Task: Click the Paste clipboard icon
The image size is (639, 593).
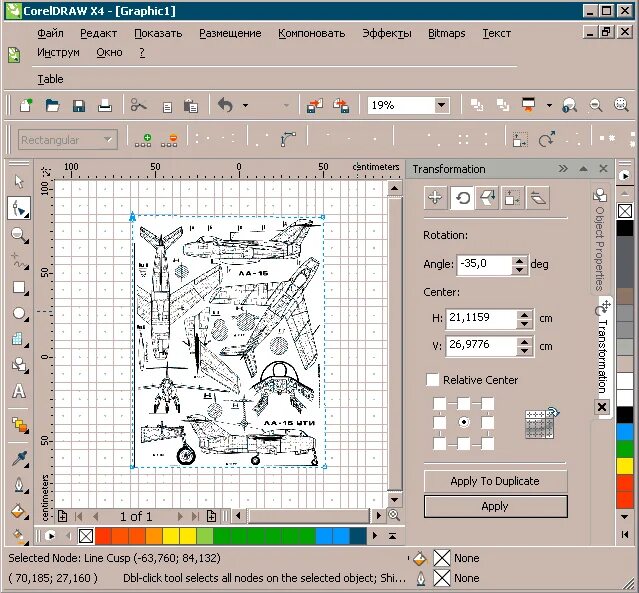Action: pyautogui.click(x=191, y=106)
